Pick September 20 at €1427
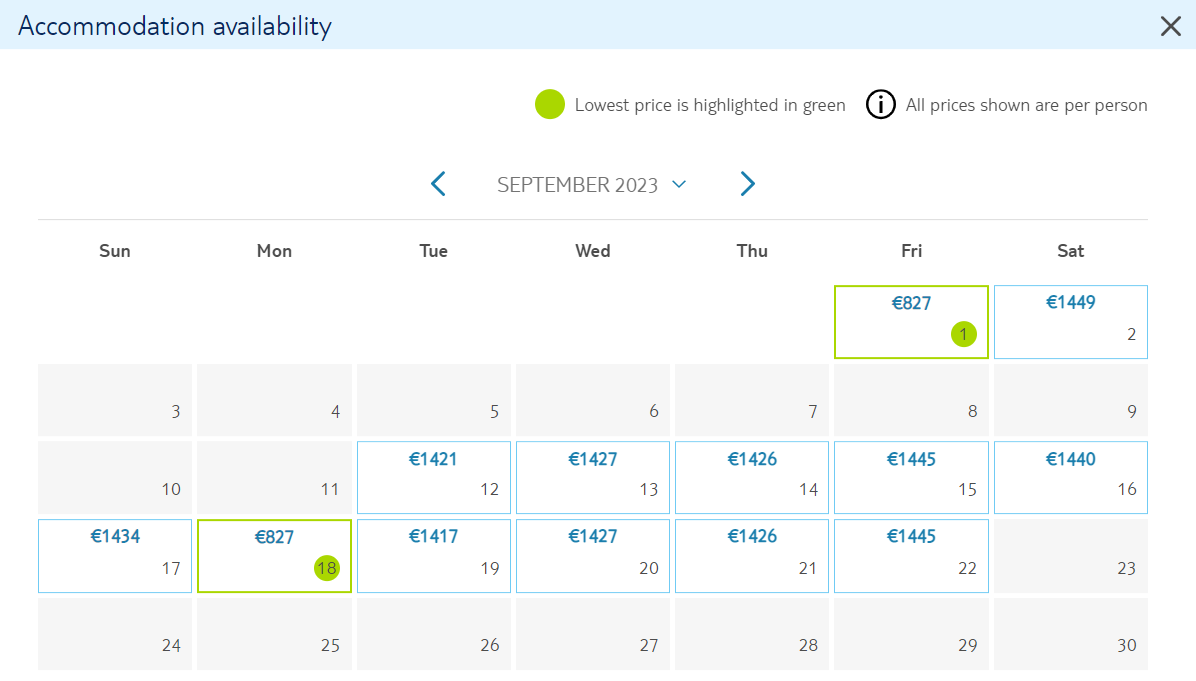The image size is (1196, 681). (x=593, y=556)
